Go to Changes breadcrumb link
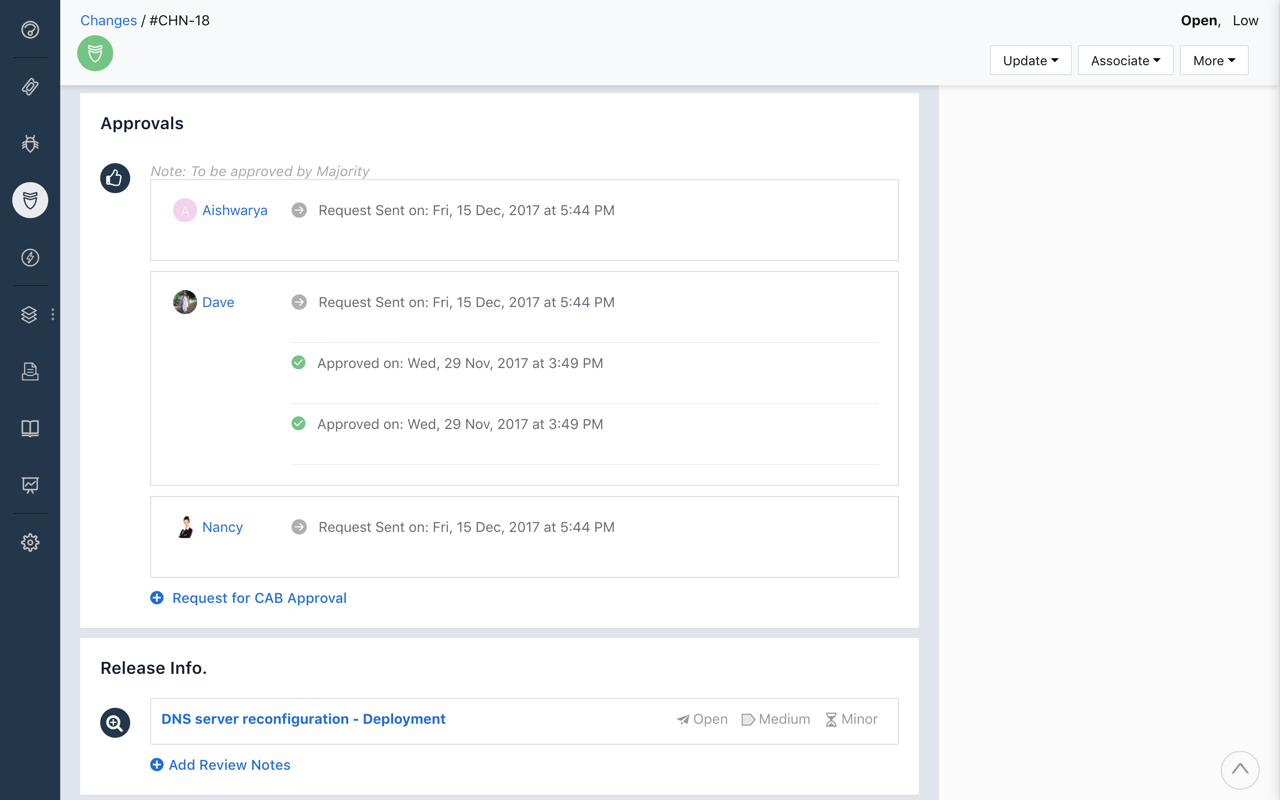This screenshot has width=1280, height=800. (x=108, y=20)
